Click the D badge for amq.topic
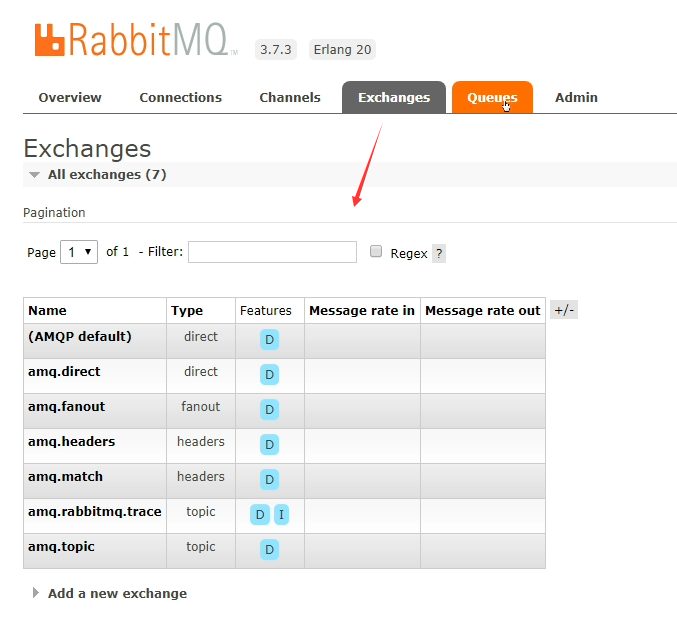The width and height of the screenshot is (677, 617). coord(269,549)
